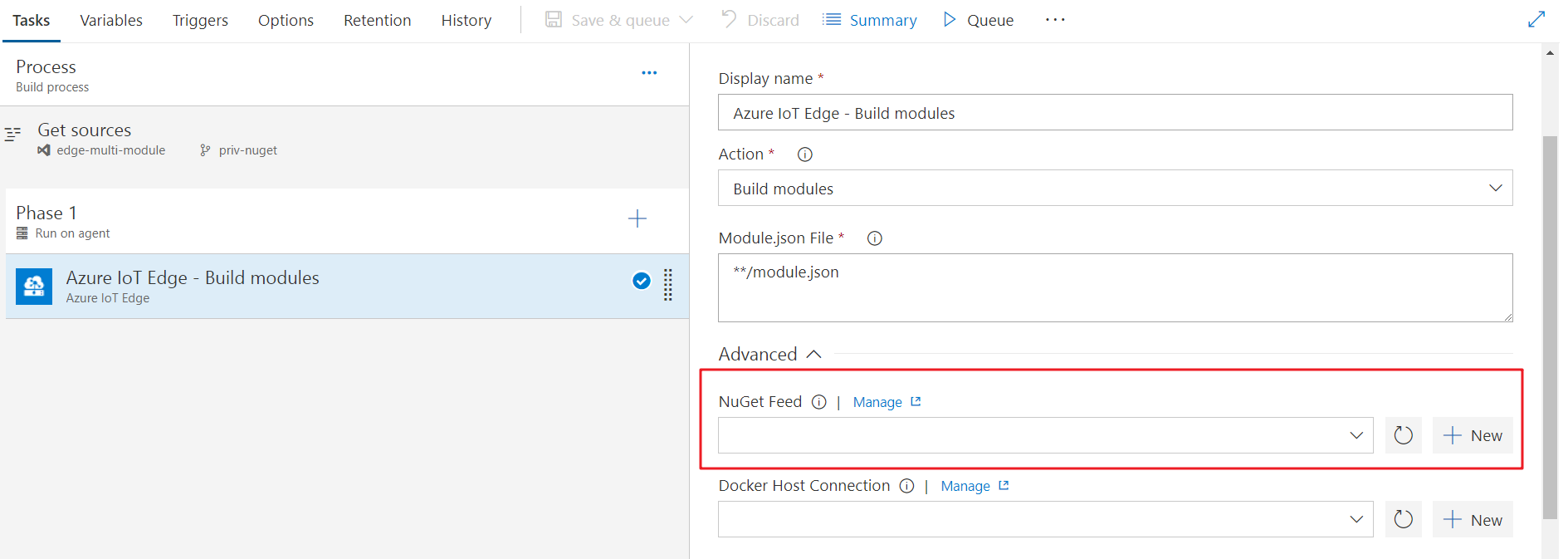This screenshot has height=559, width=1568.
Task: Click the expand to full screen icon
Action: pyautogui.click(x=1536, y=19)
